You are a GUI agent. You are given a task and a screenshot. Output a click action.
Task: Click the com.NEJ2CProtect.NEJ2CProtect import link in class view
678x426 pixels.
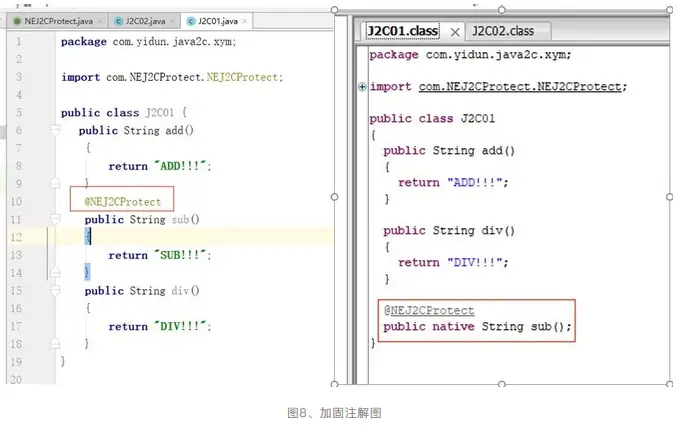point(520,86)
